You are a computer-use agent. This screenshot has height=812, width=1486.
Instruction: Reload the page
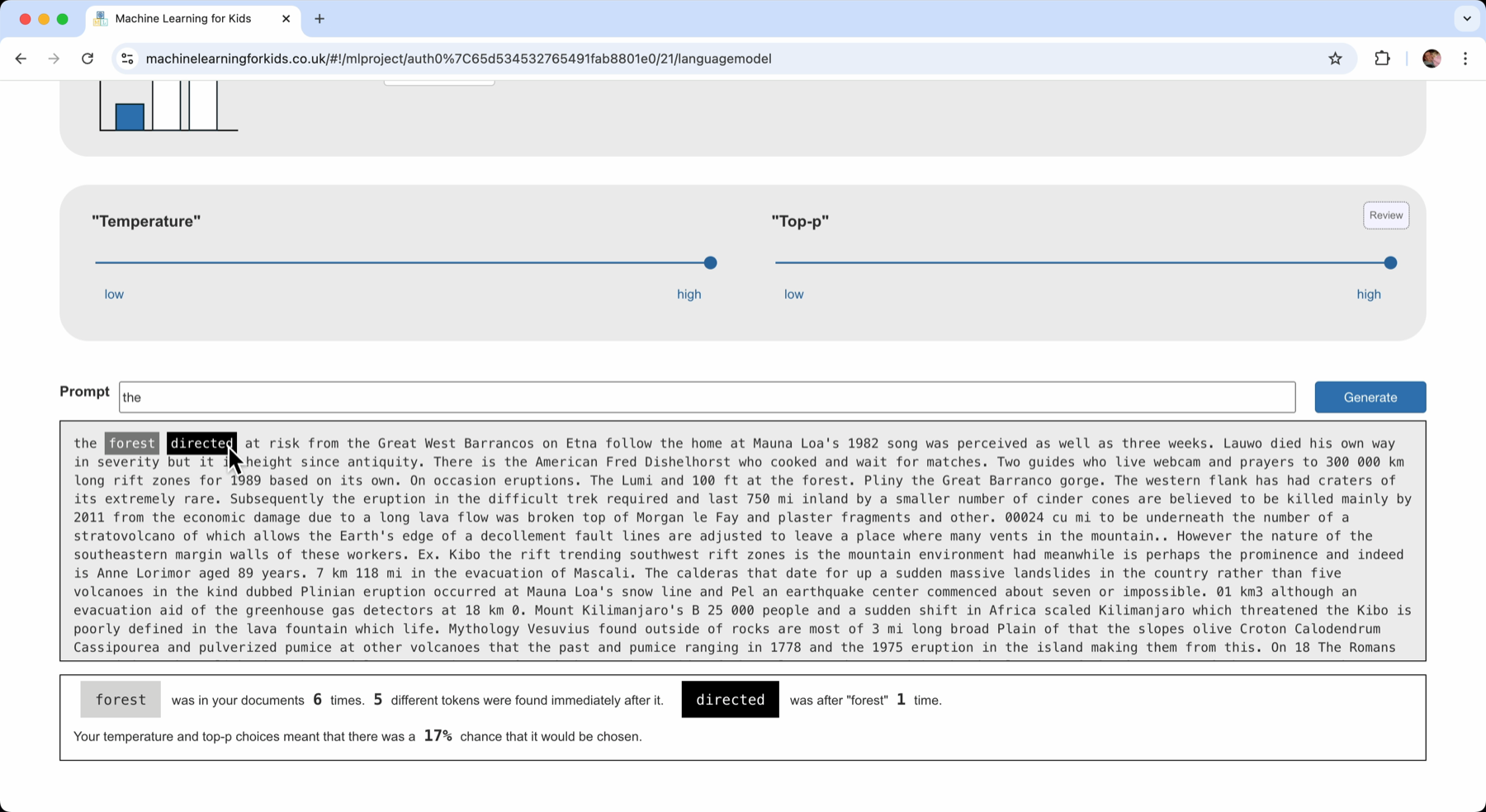coord(88,59)
